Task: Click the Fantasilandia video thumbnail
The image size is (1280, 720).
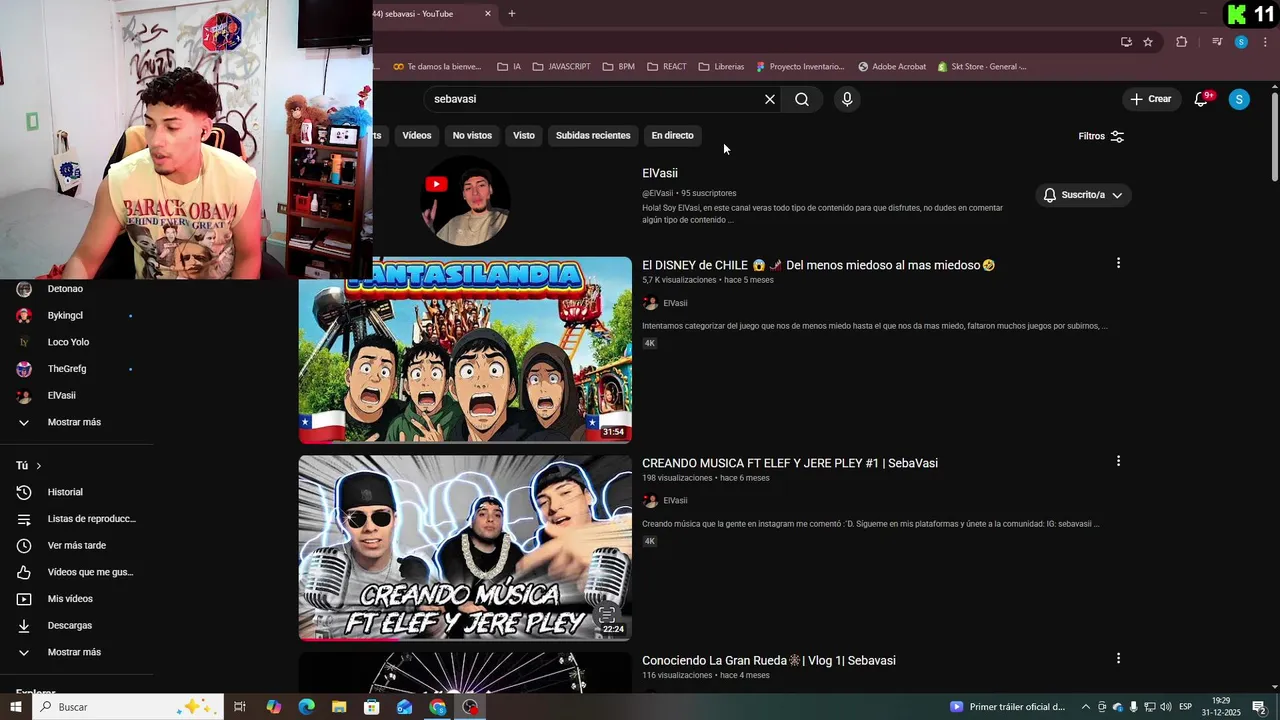Action: click(465, 349)
